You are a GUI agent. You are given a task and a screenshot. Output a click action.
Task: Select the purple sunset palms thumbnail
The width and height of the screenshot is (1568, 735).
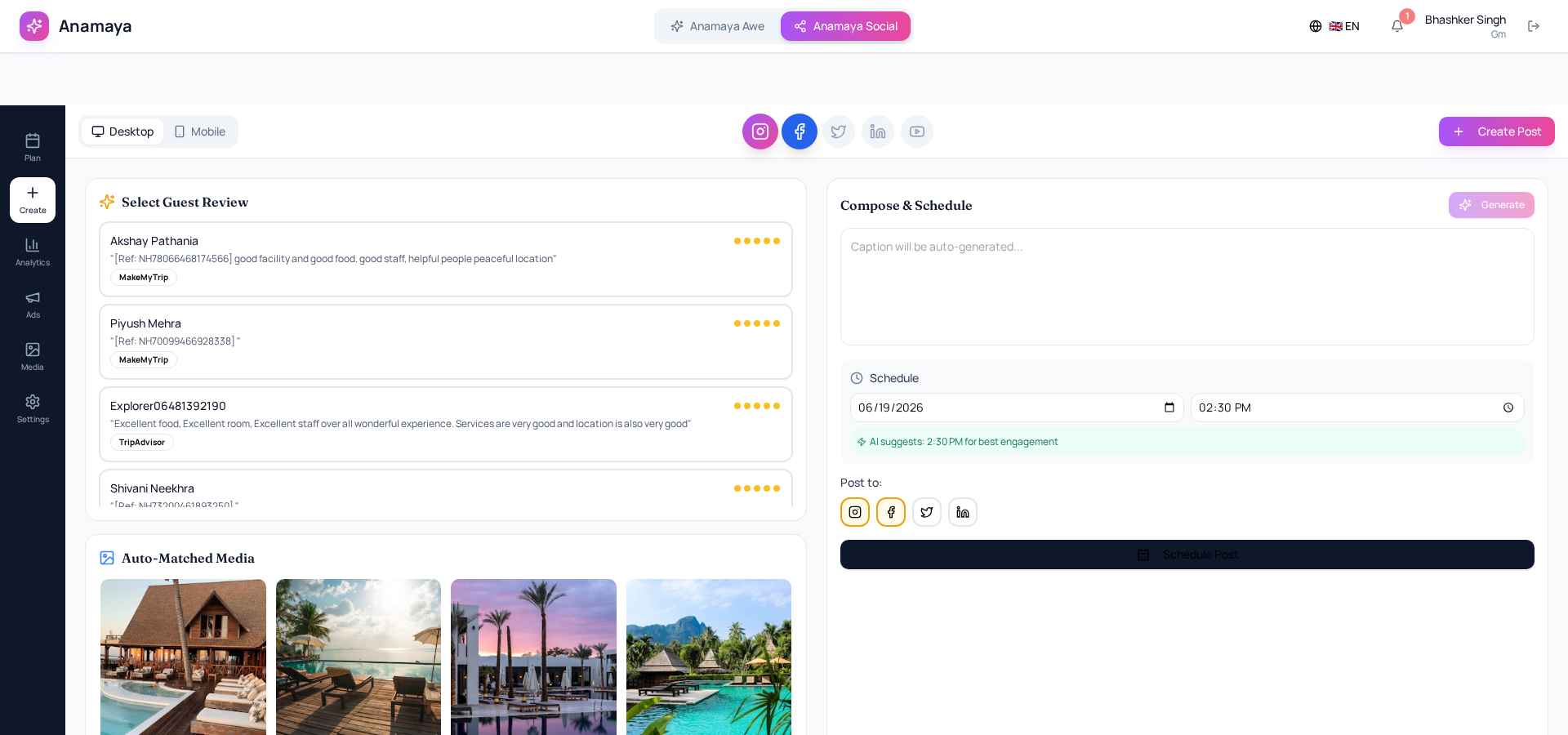[533, 657]
